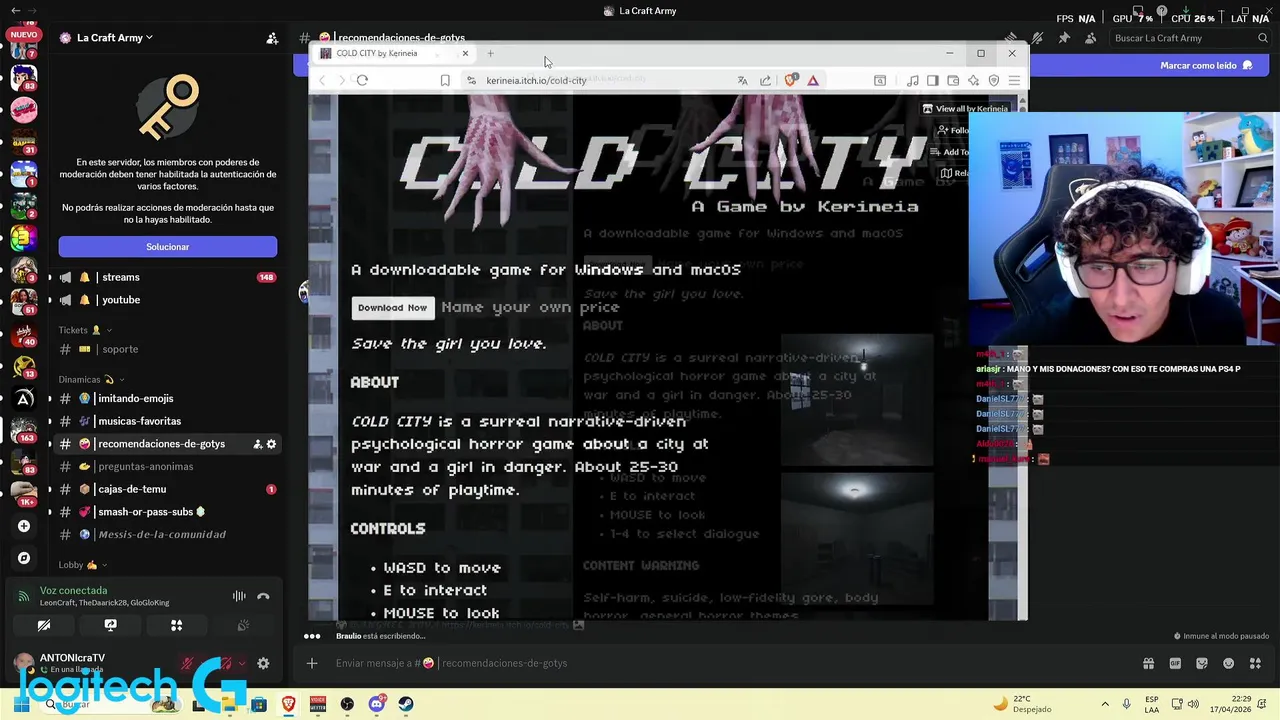
Task: Open browser main menu hamburger
Action: click(1014, 80)
